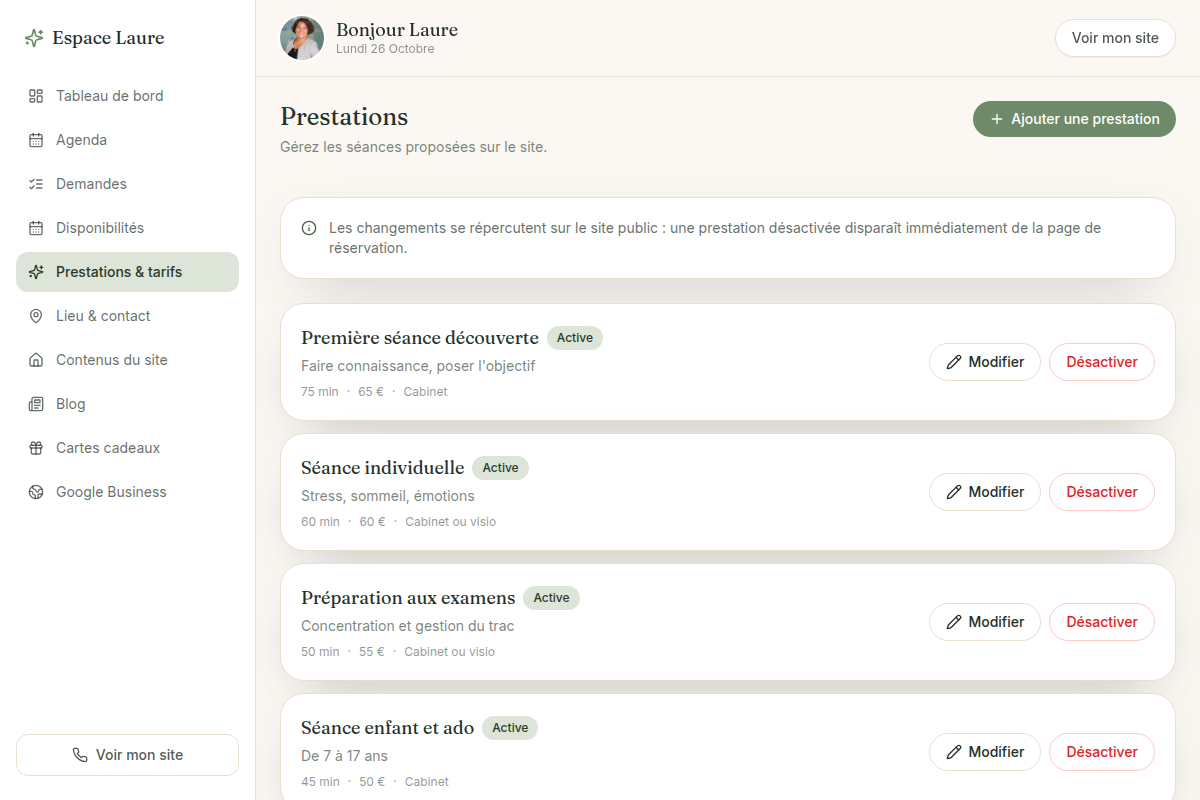
Task: Click Laure's profile avatar photo
Action: pyautogui.click(x=302, y=38)
